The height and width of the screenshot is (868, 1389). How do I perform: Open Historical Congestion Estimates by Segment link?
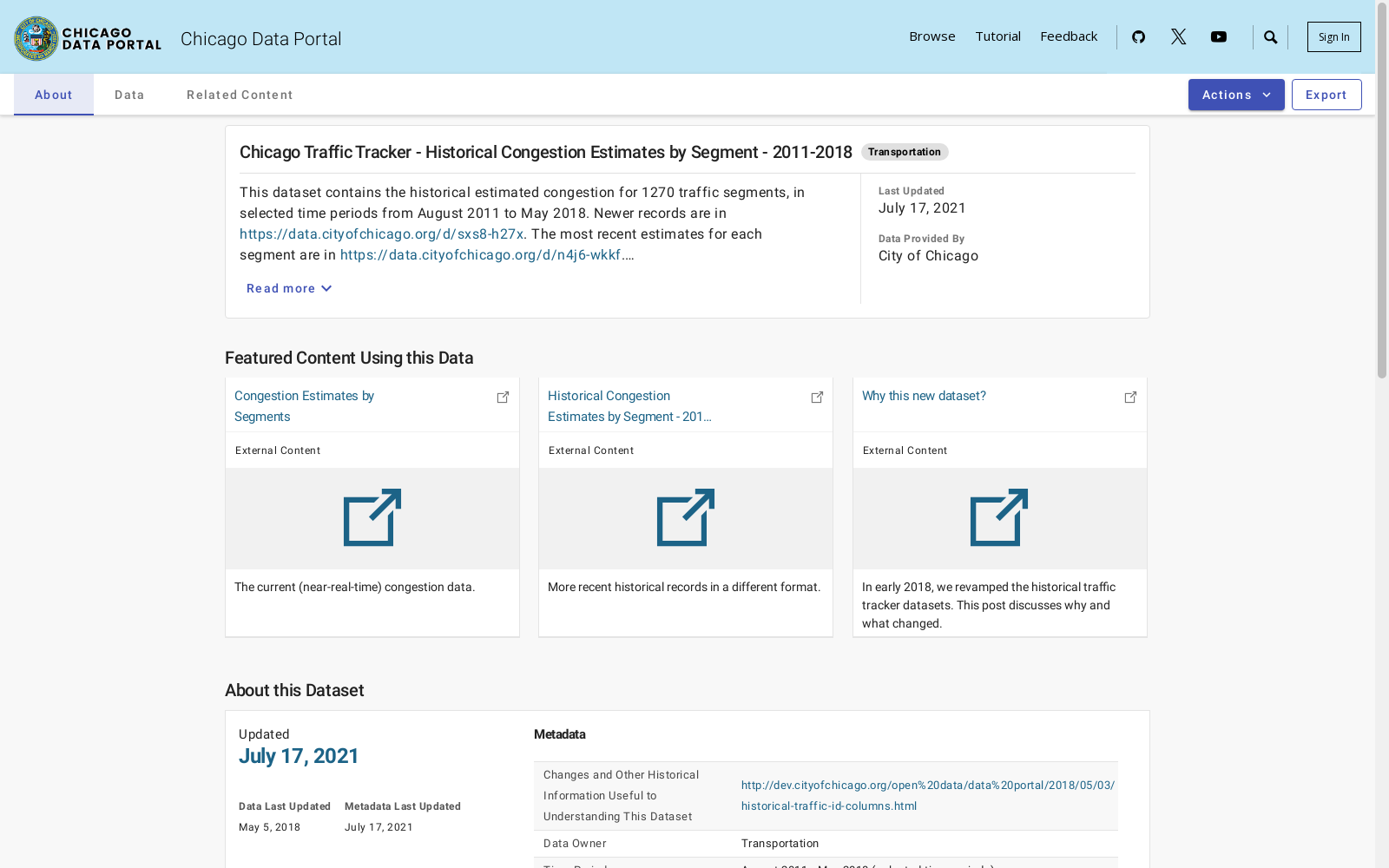[629, 406]
